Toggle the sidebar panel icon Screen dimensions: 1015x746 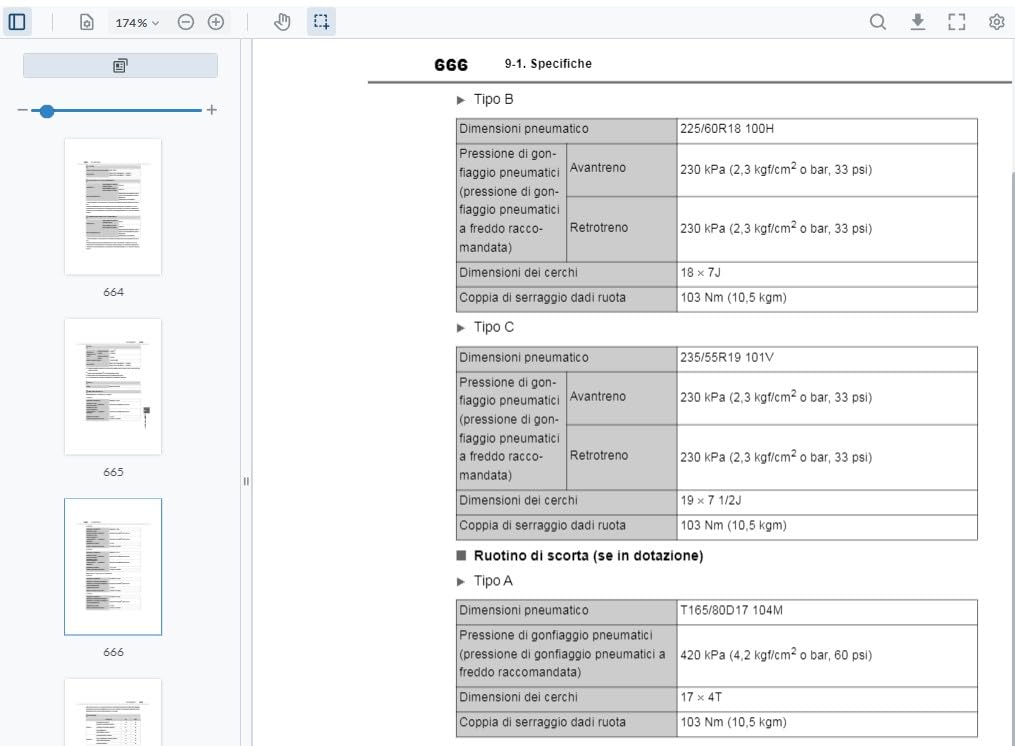tap(17, 22)
